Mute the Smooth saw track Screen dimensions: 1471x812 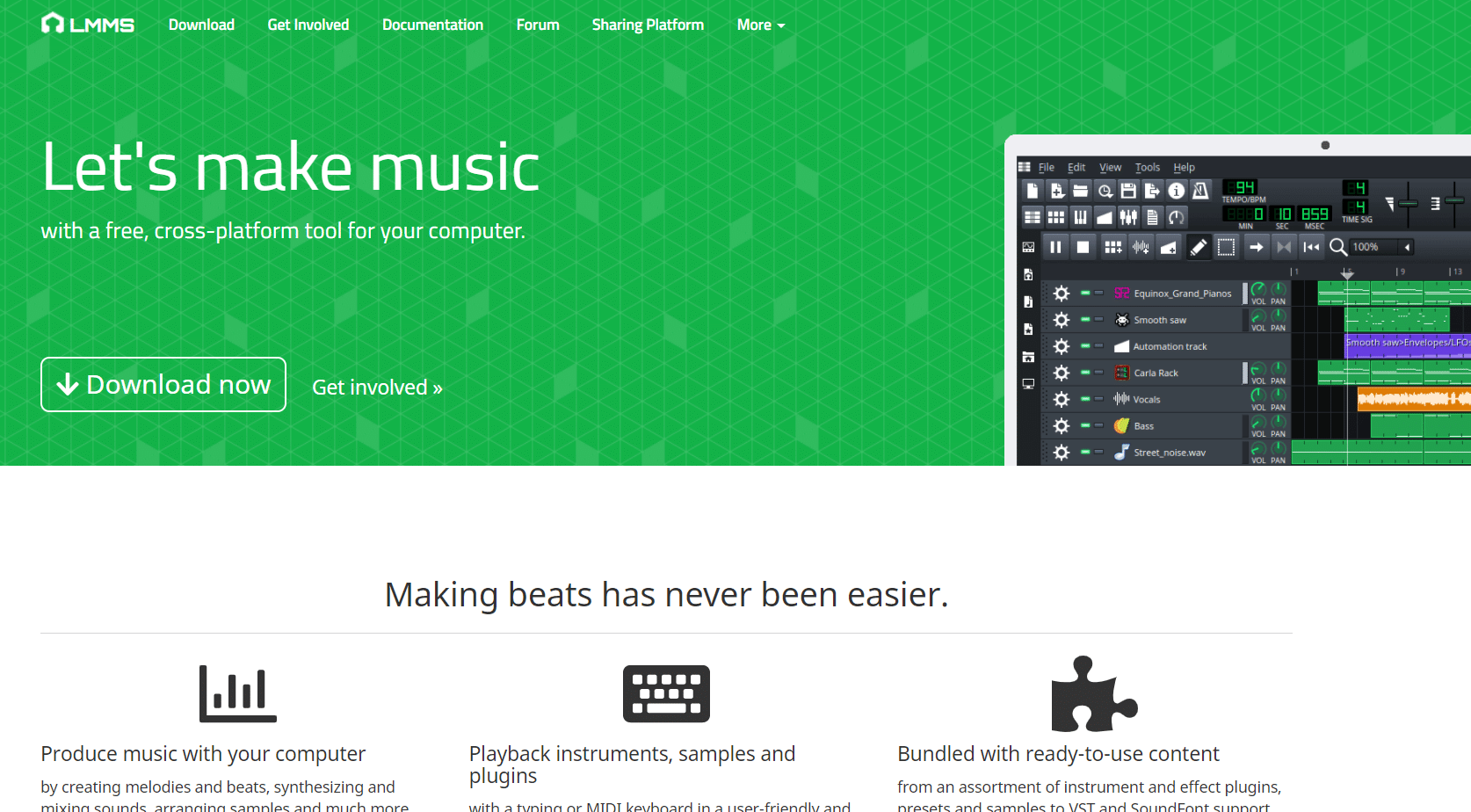coord(1085,319)
